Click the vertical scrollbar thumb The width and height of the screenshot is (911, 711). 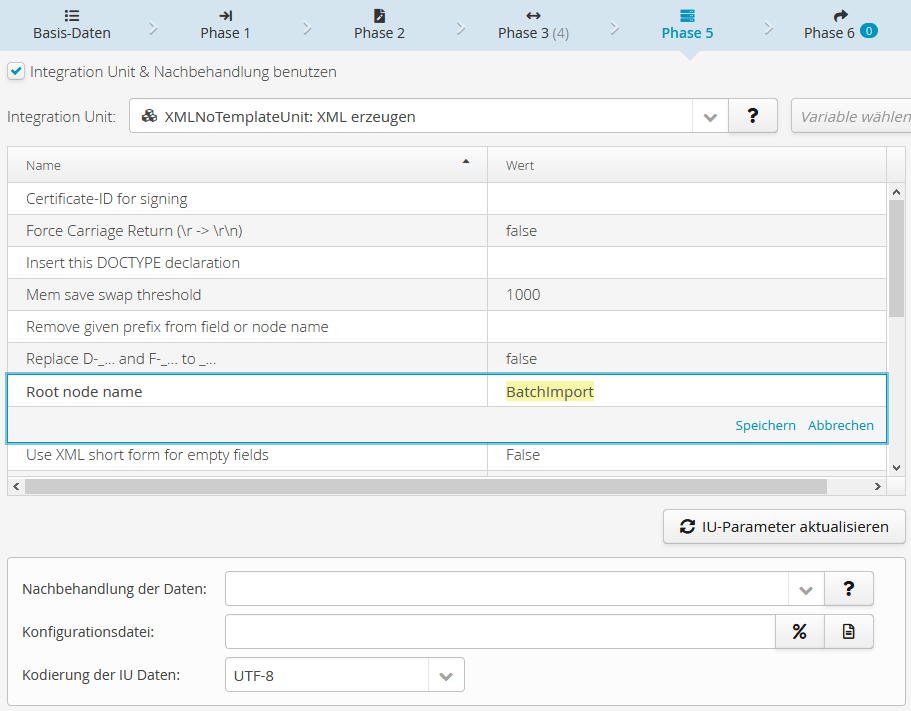(x=896, y=258)
